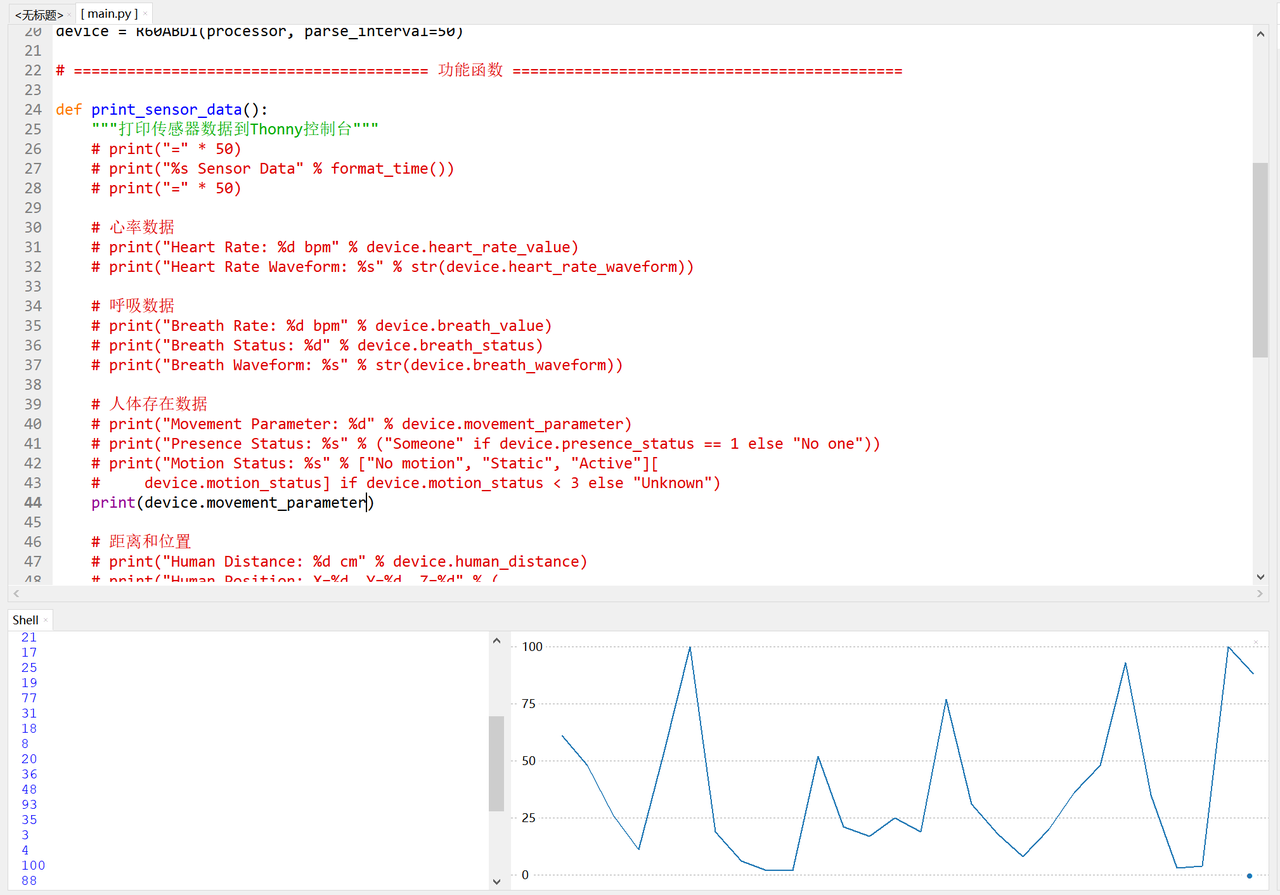This screenshot has width=1280, height=895.
Task: Click editor vertical scrollbar up arrow
Action: coord(1260,34)
